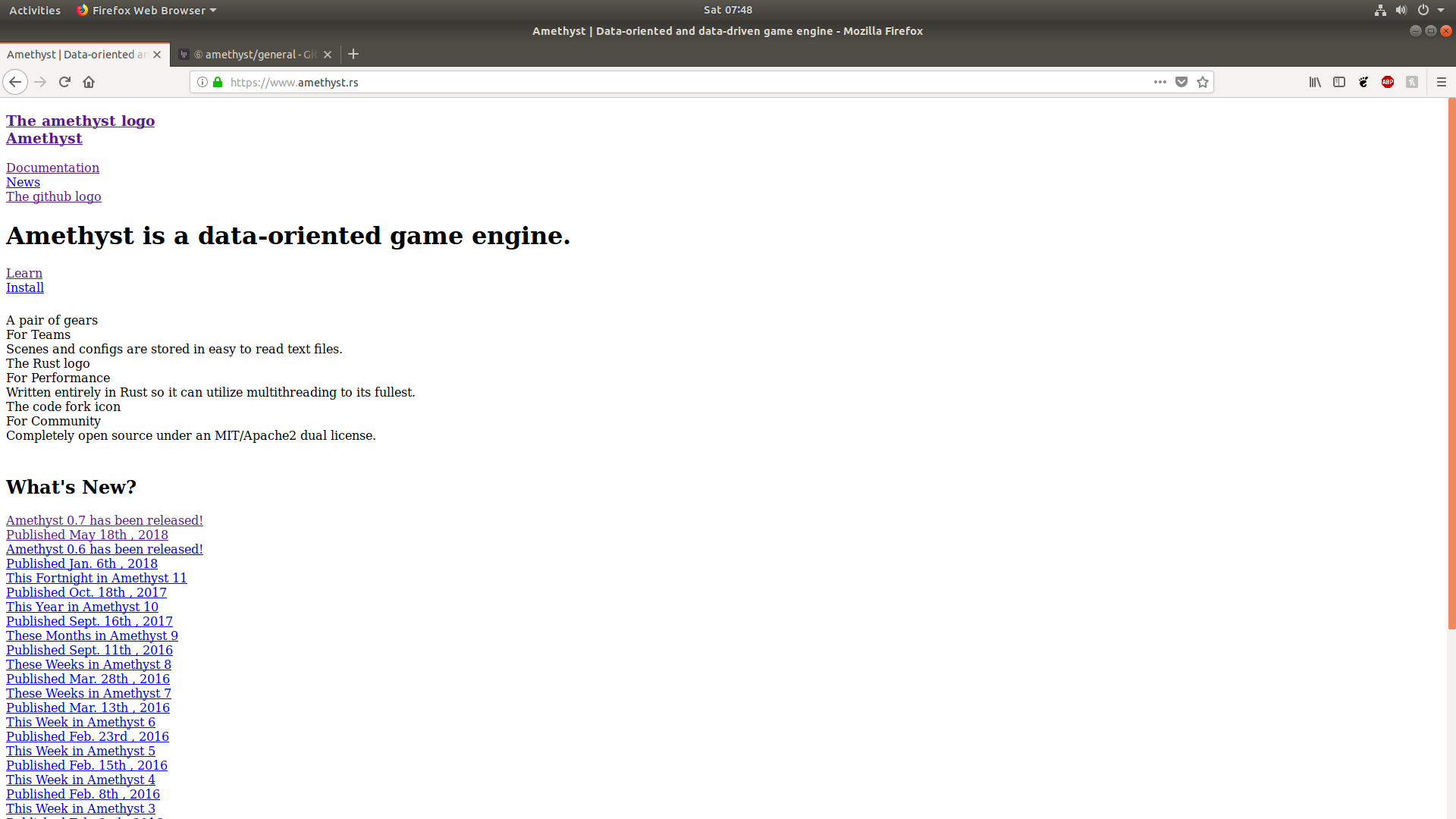Open Adblock Plus extension icon
Viewport: 1456px width, 819px height.
click(1388, 82)
